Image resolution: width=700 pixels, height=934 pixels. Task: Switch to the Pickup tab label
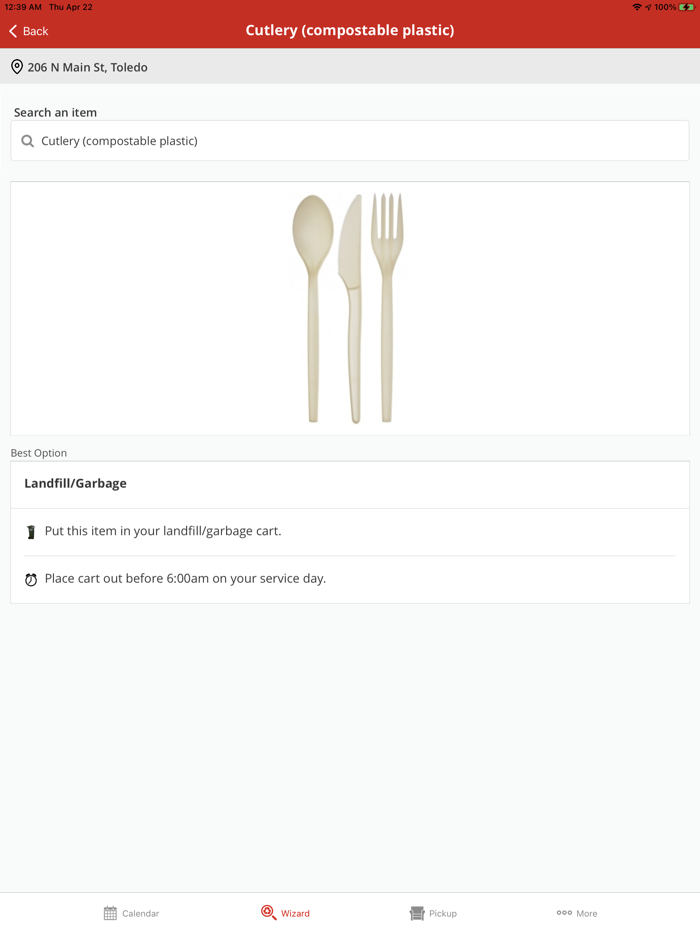pos(443,913)
